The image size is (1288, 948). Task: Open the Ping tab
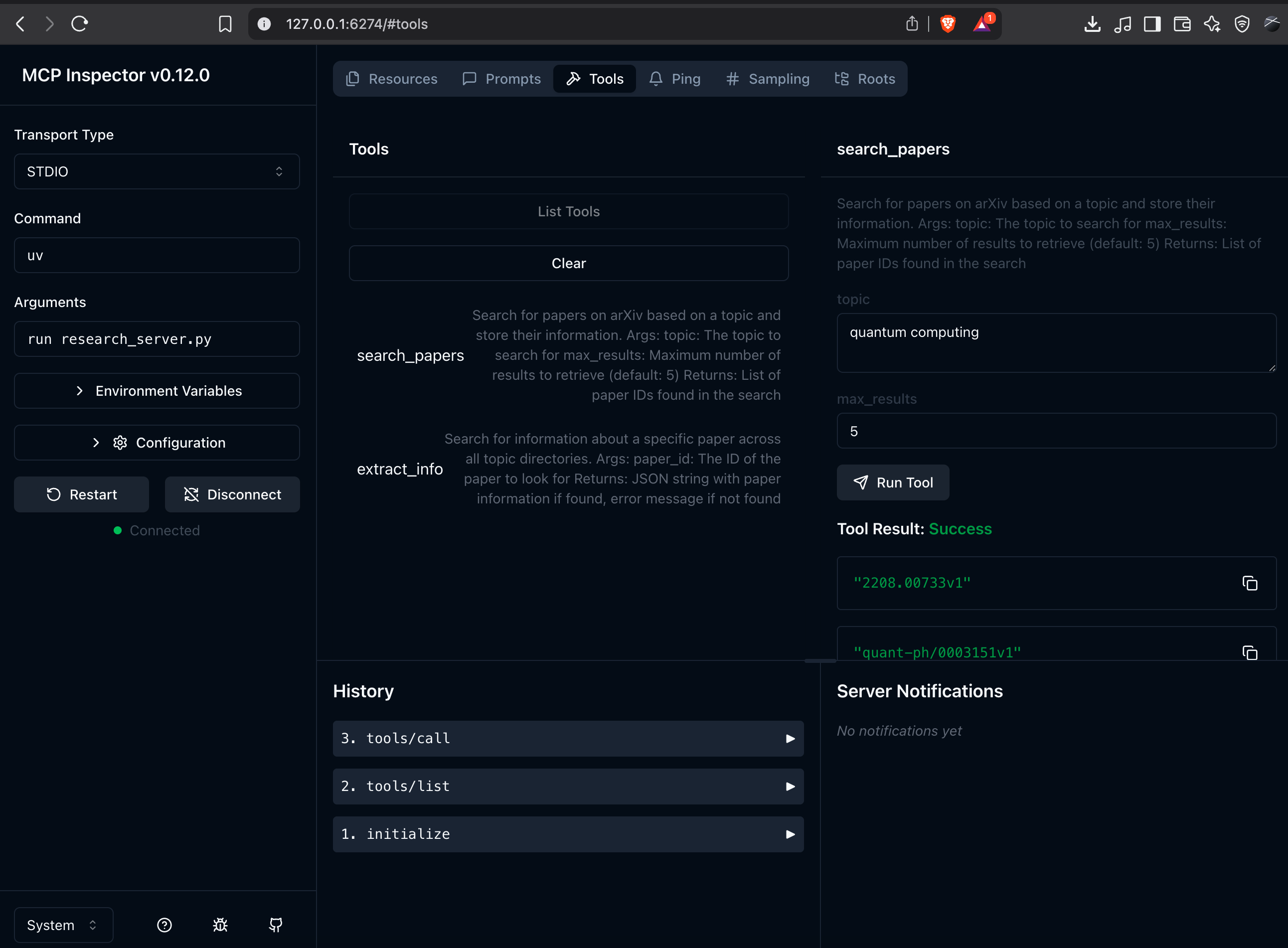(675, 79)
